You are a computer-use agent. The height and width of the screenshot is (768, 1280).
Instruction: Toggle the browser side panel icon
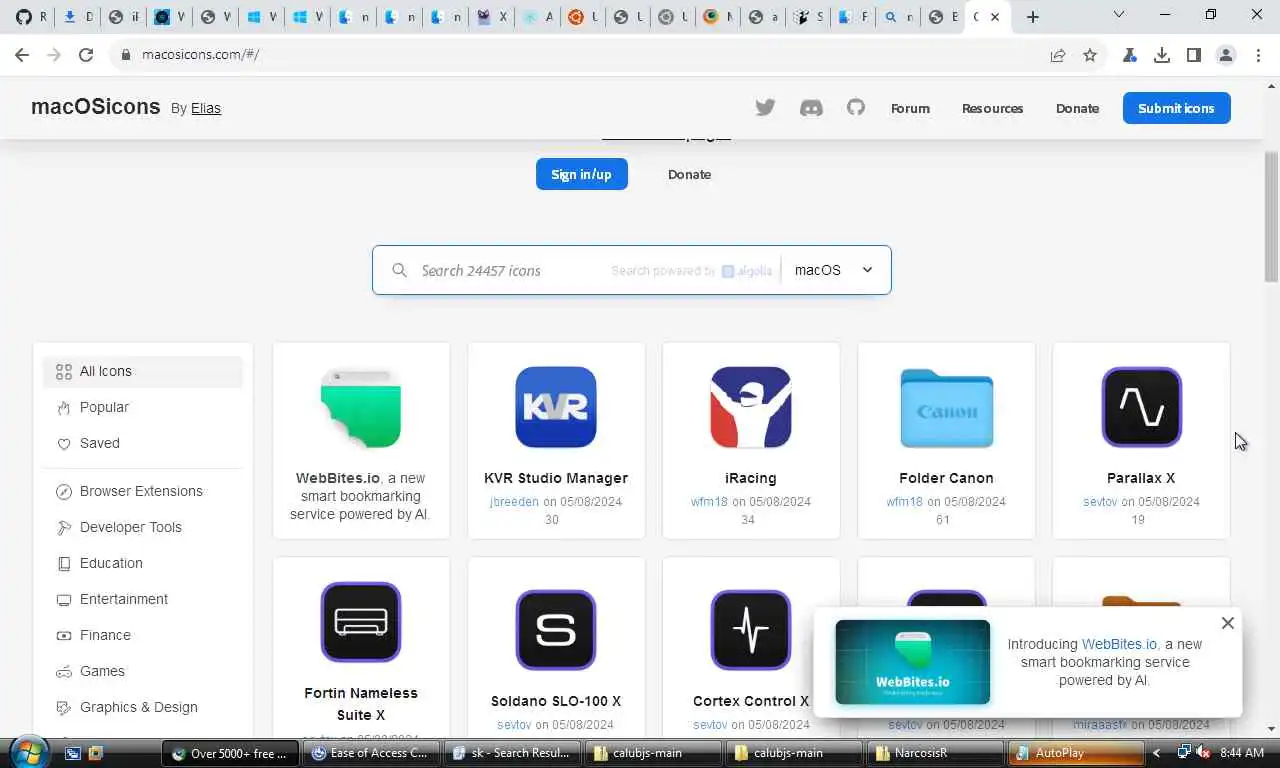(1194, 55)
